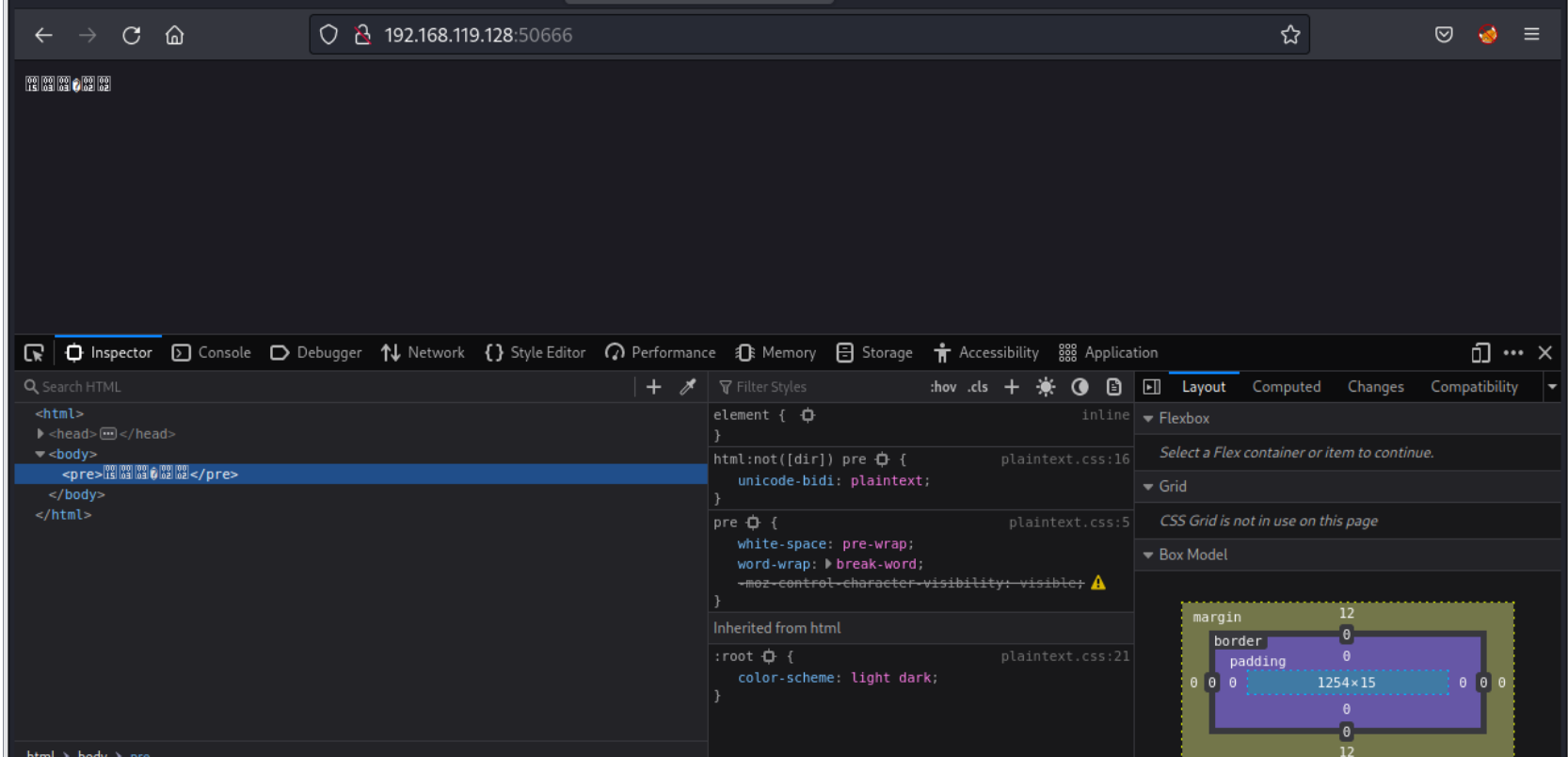Bookmark this page with the star
The image size is (1568, 757).
(x=1289, y=35)
